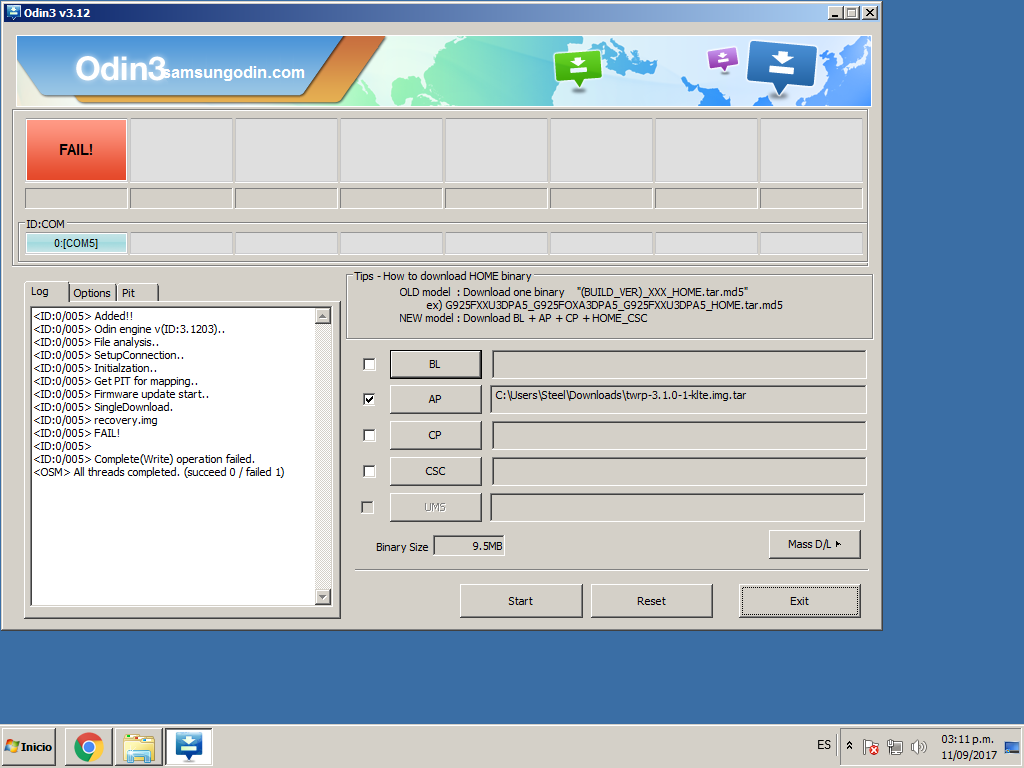Uncheck the AP checkbox

pyautogui.click(x=370, y=399)
